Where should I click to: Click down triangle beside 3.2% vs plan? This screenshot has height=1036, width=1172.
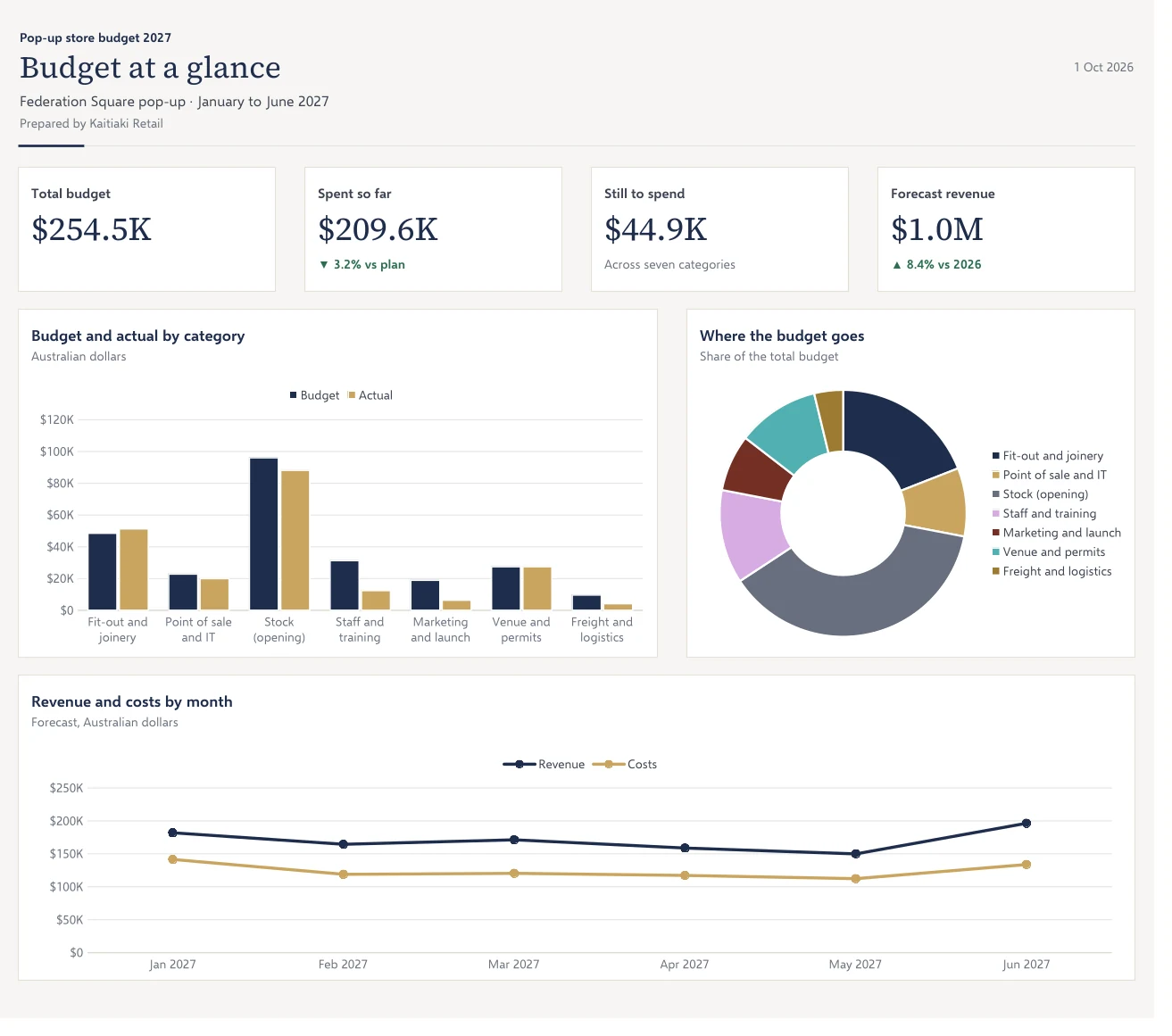coord(324,265)
